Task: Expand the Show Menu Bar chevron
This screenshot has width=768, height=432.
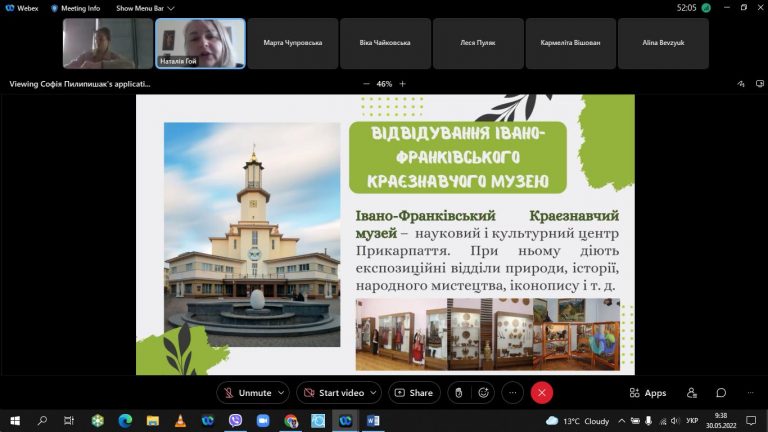Action: pos(171,8)
